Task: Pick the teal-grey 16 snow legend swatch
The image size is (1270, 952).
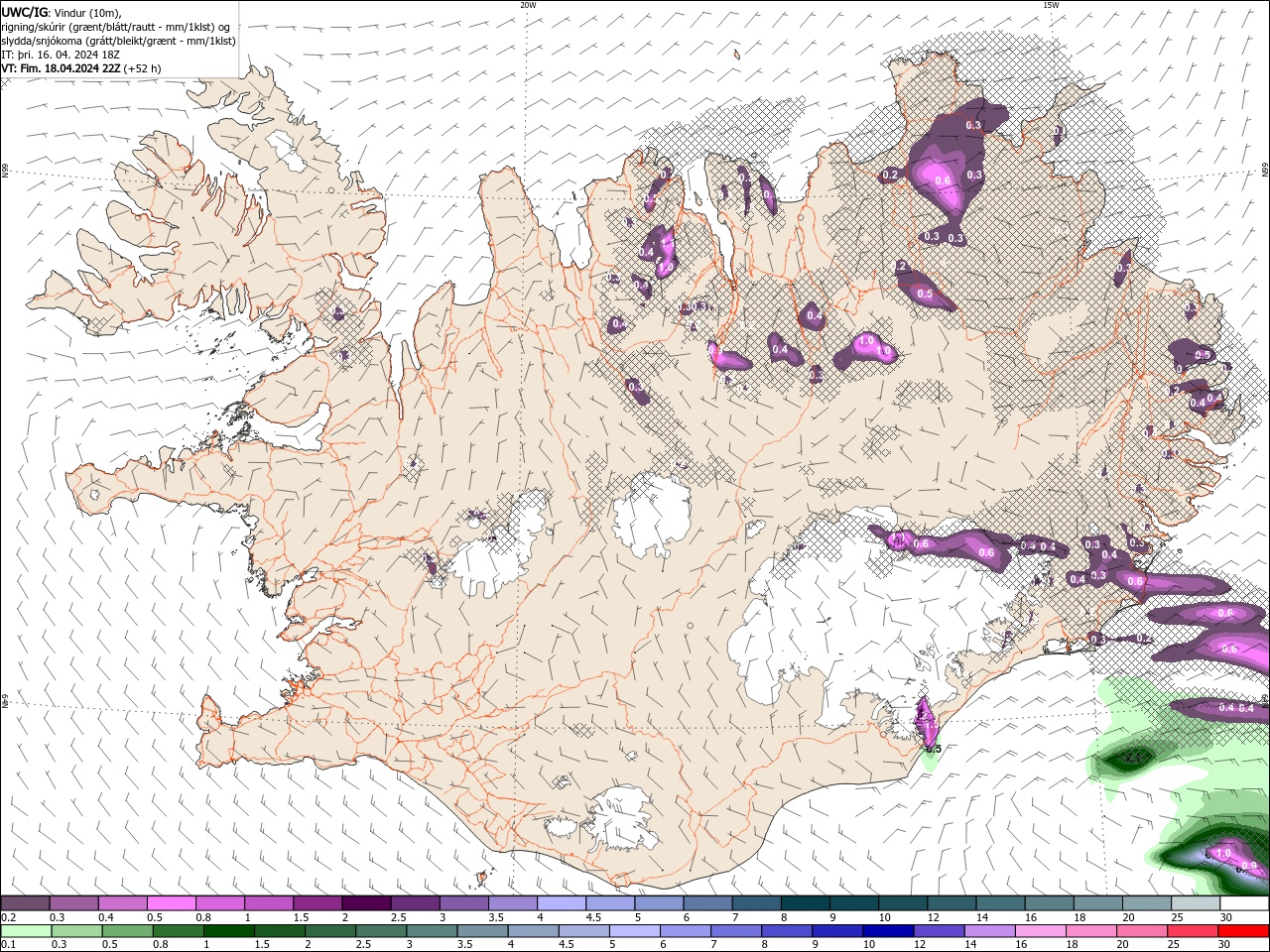Action: pyautogui.click(x=1050, y=903)
